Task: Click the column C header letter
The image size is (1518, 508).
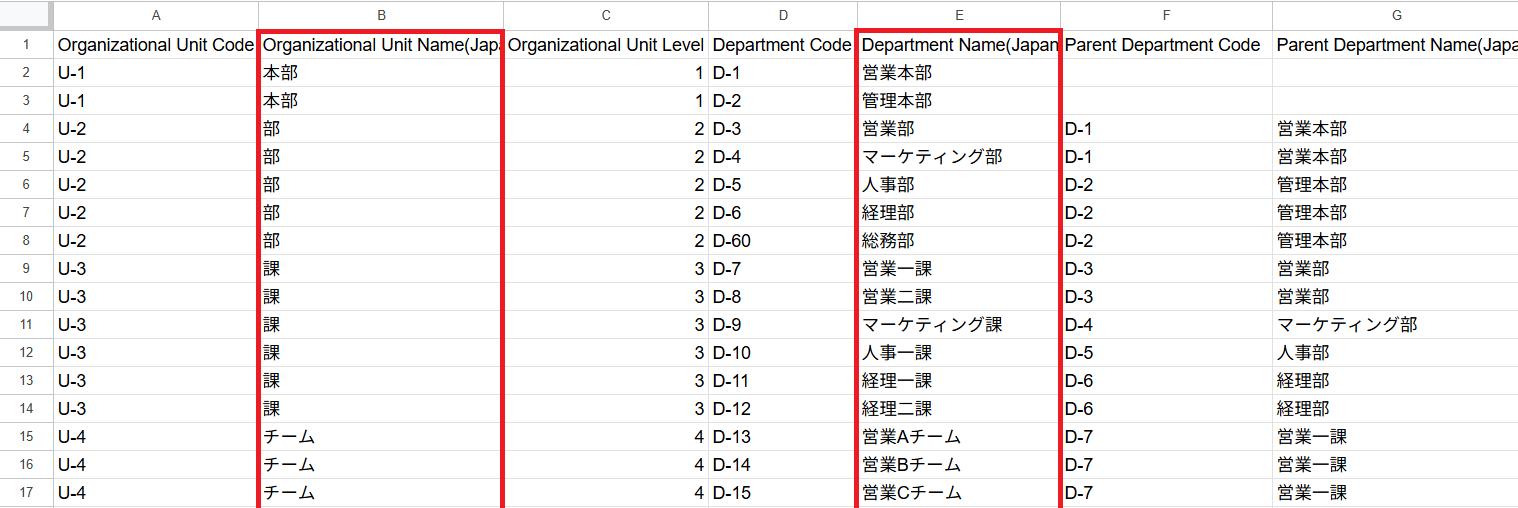Action: coord(606,15)
